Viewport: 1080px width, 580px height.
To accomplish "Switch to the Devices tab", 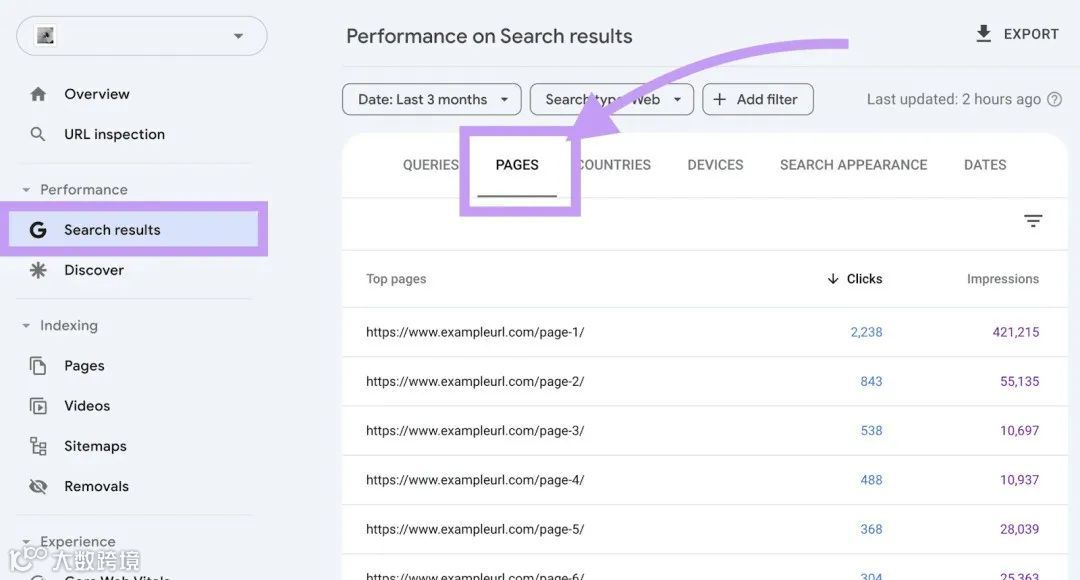I will [715, 165].
